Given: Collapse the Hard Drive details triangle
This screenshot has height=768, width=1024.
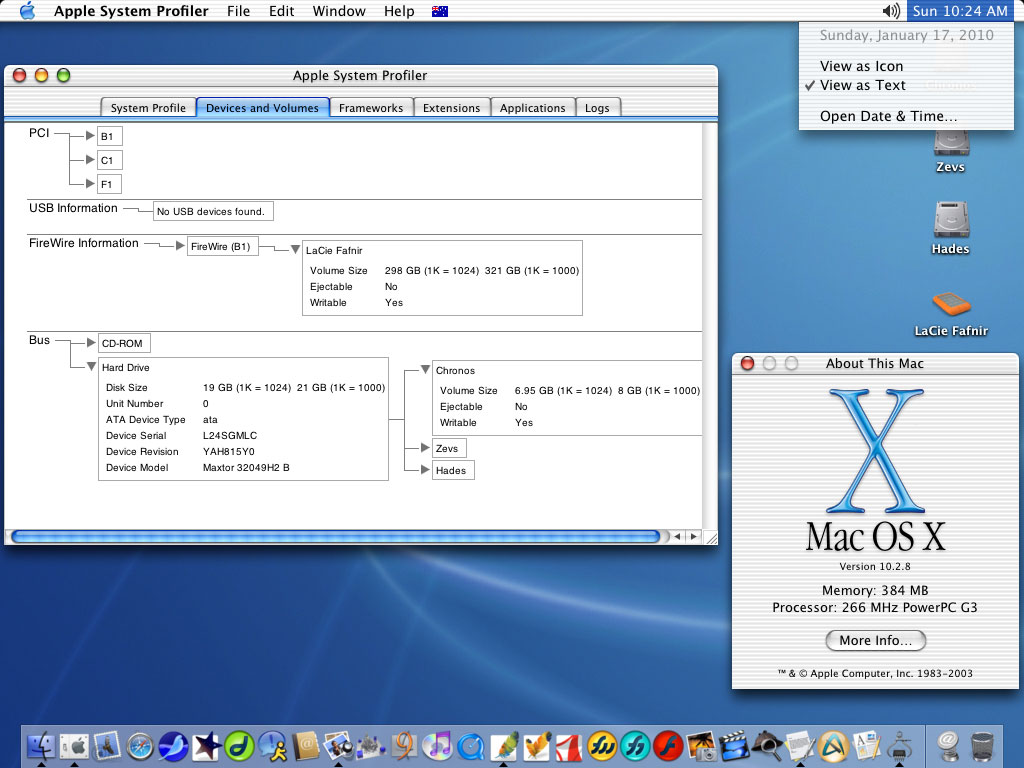Looking at the screenshot, I should [91, 366].
